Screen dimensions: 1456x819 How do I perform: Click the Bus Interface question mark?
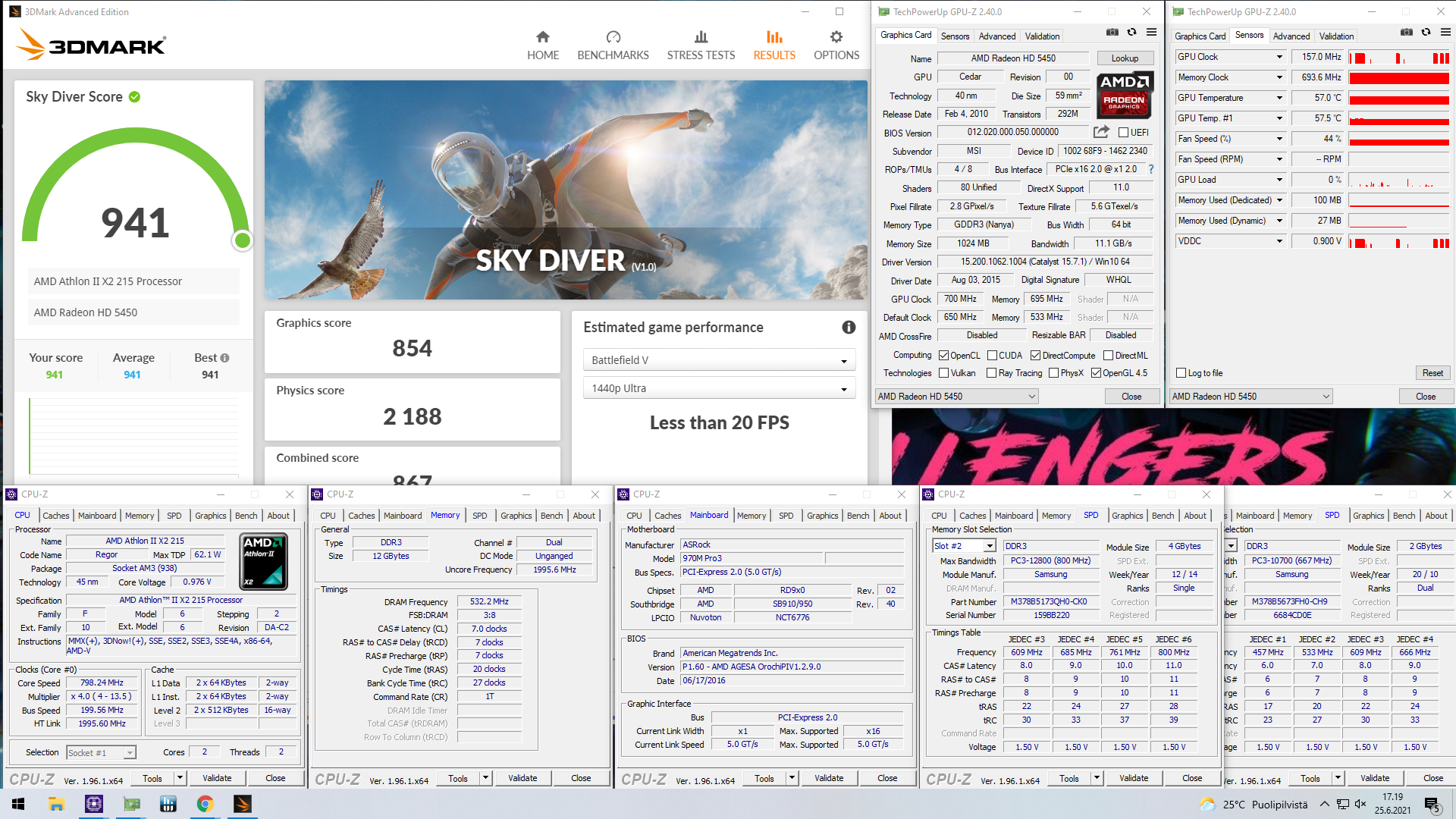click(x=1151, y=169)
